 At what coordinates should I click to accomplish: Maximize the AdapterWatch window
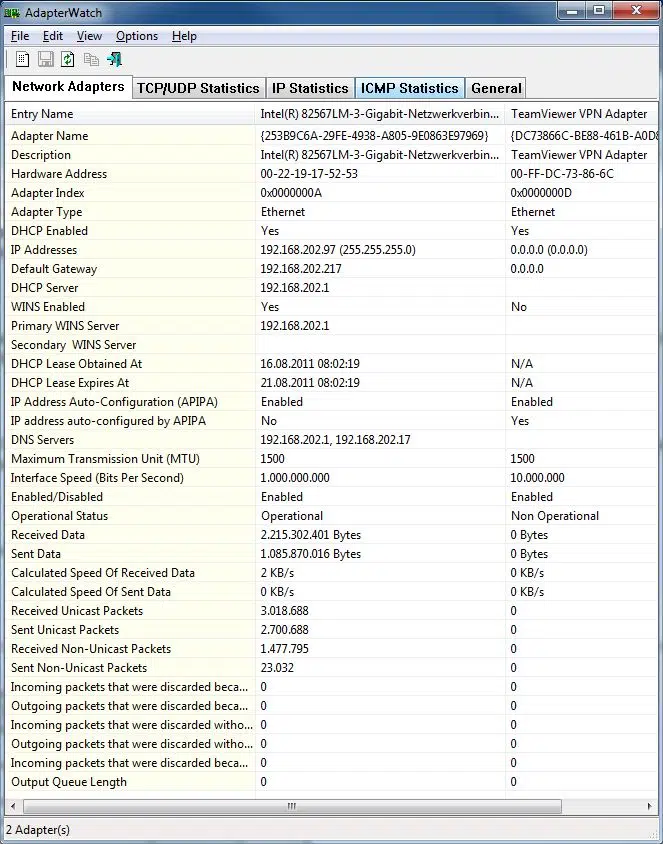pos(599,11)
